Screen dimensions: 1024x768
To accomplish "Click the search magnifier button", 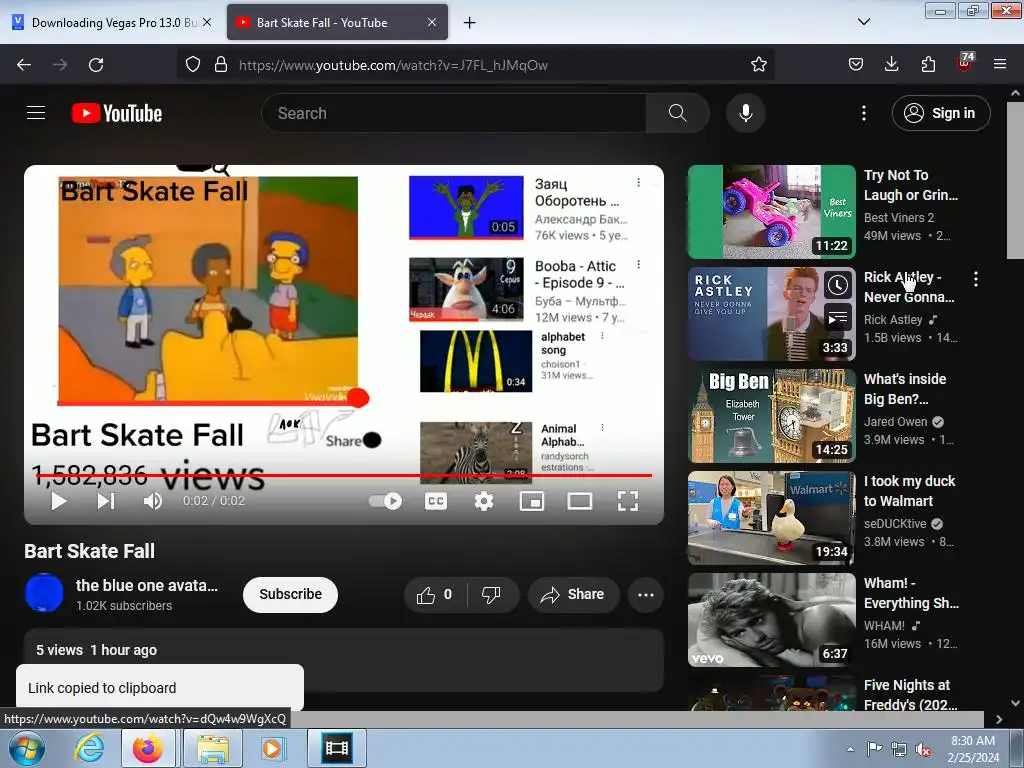I will pos(677,113).
